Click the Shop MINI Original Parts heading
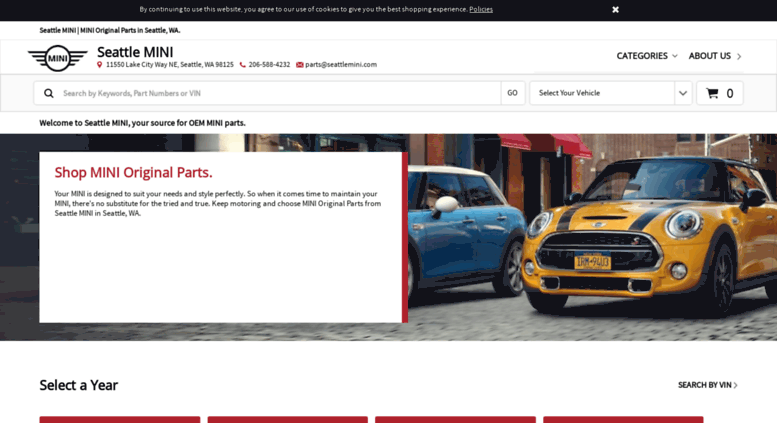The width and height of the screenshot is (777, 423). [133, 172]
